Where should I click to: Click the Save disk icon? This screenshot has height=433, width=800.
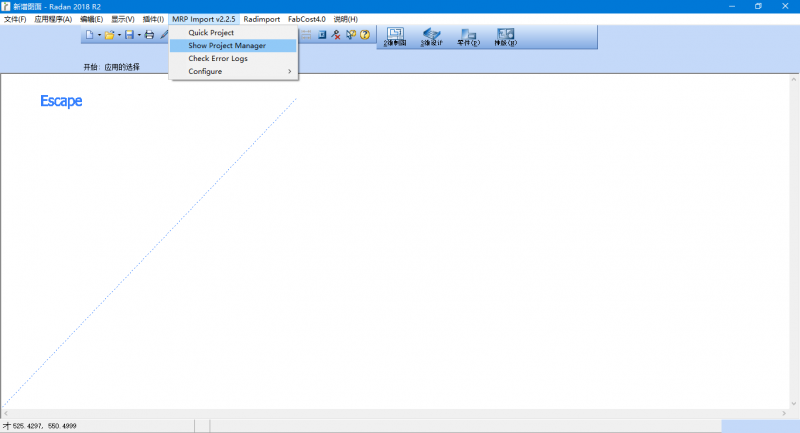128,35
